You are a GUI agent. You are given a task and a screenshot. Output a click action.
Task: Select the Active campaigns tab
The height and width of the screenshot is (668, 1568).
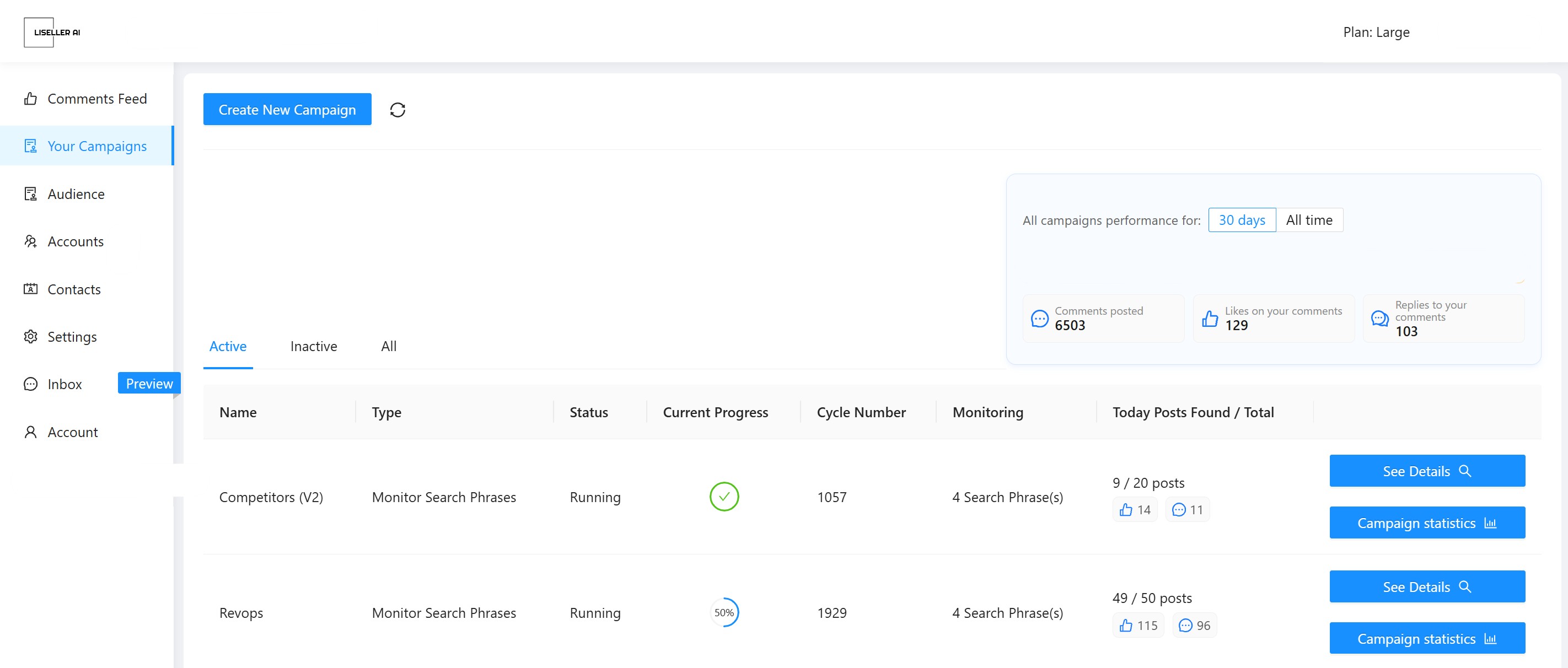point(228,347)
